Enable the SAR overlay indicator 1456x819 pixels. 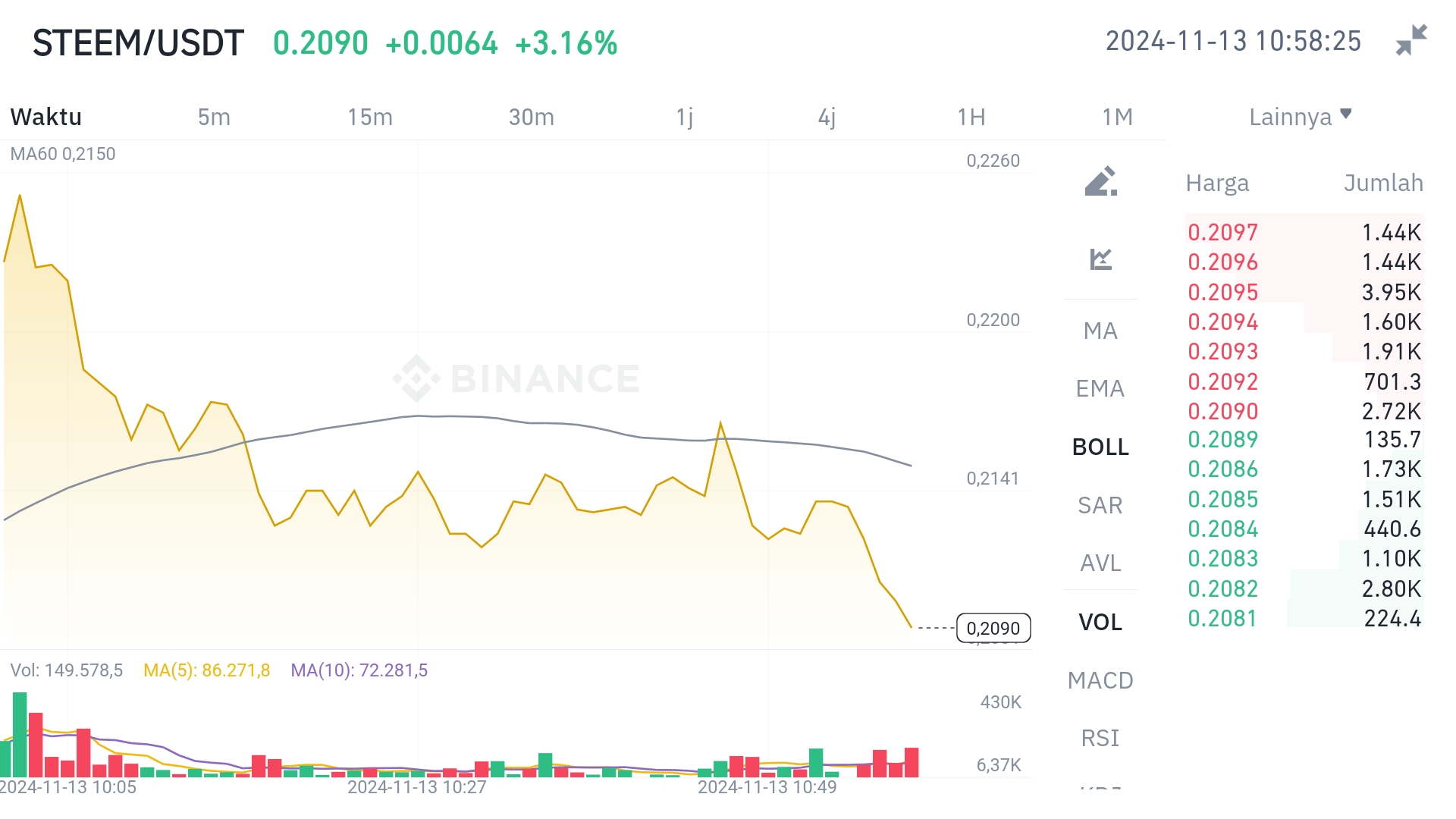(1100, 505)
